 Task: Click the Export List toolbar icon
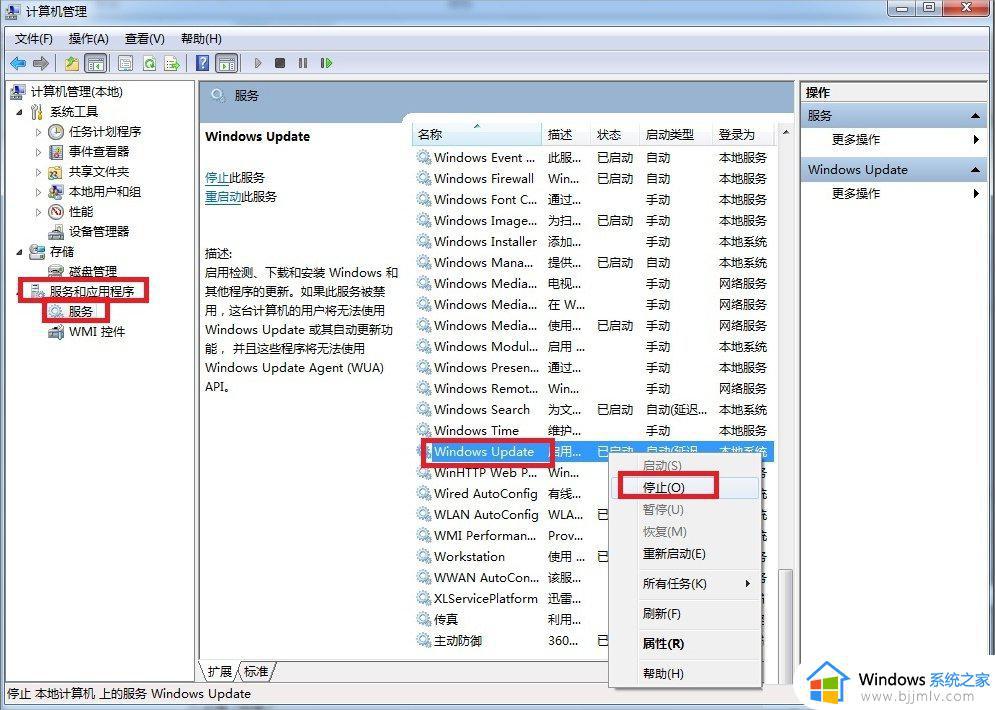172,63
